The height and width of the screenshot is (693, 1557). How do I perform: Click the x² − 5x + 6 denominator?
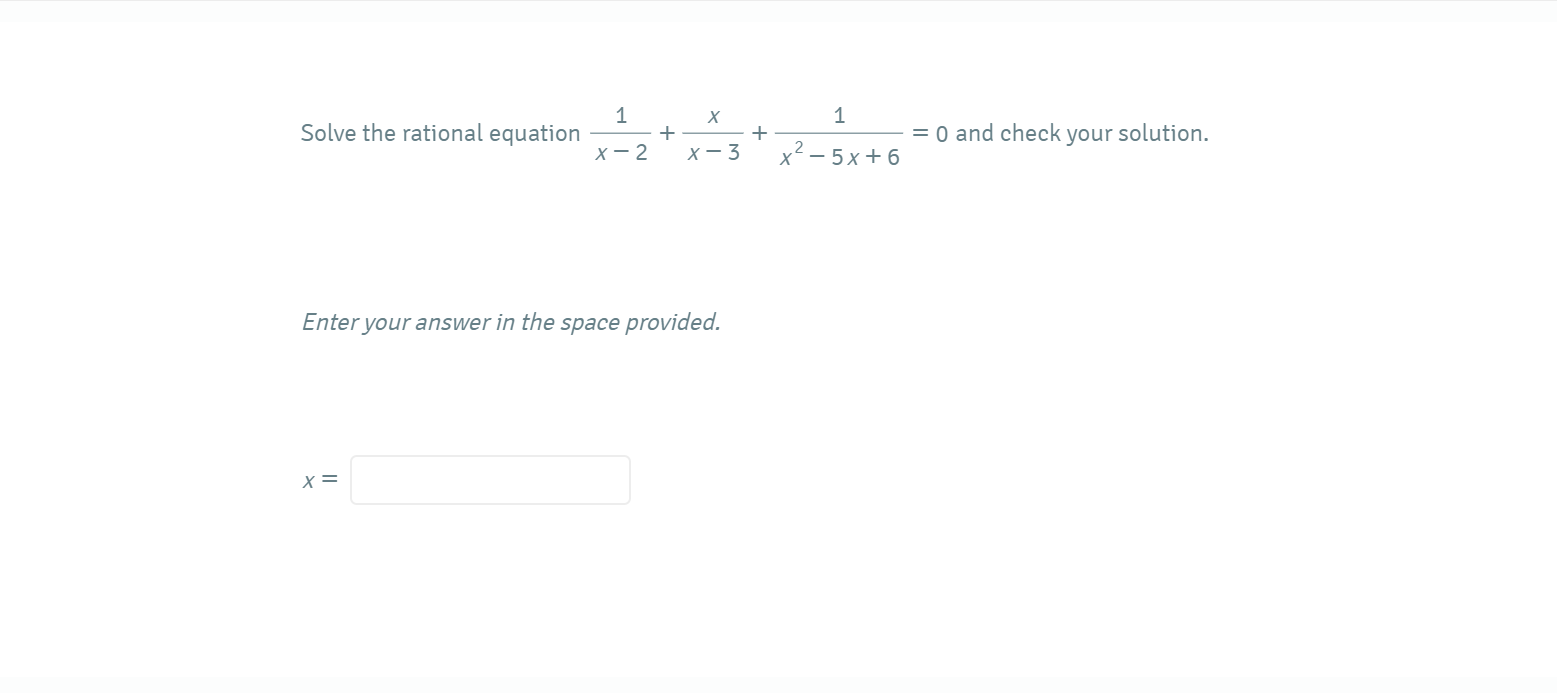(x=840, y=155)
